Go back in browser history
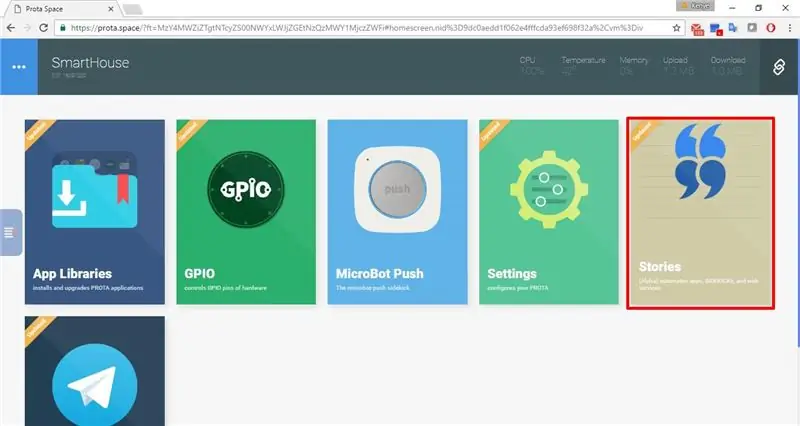Viewport: 800px width, 426px height. [x=11, y=28]
